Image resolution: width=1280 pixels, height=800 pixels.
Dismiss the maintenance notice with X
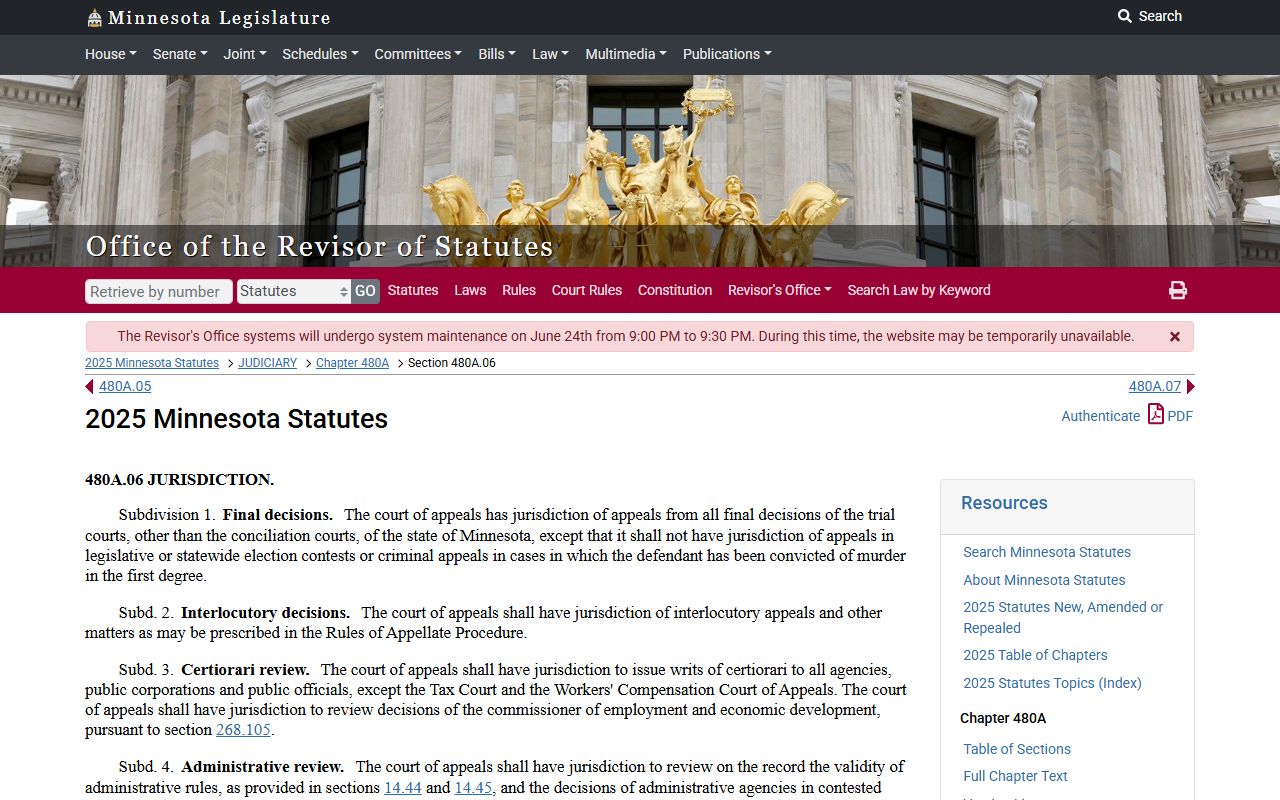[x=1175, y=337]
